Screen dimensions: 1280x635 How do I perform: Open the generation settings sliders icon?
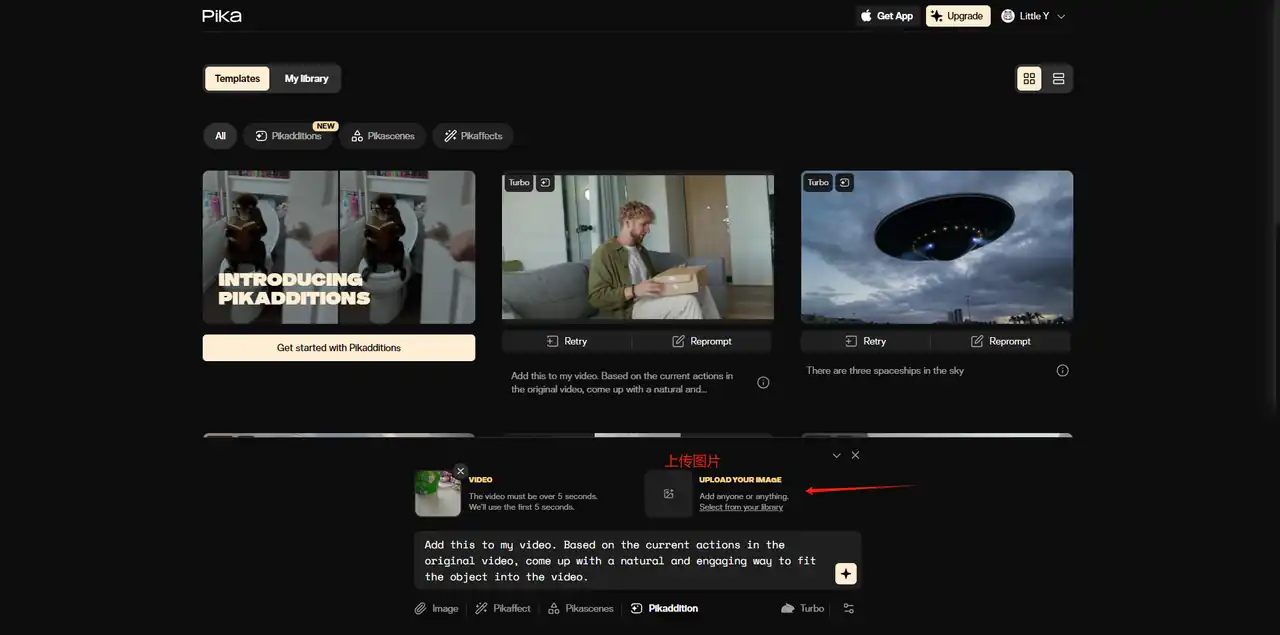(x=849, y=608)
